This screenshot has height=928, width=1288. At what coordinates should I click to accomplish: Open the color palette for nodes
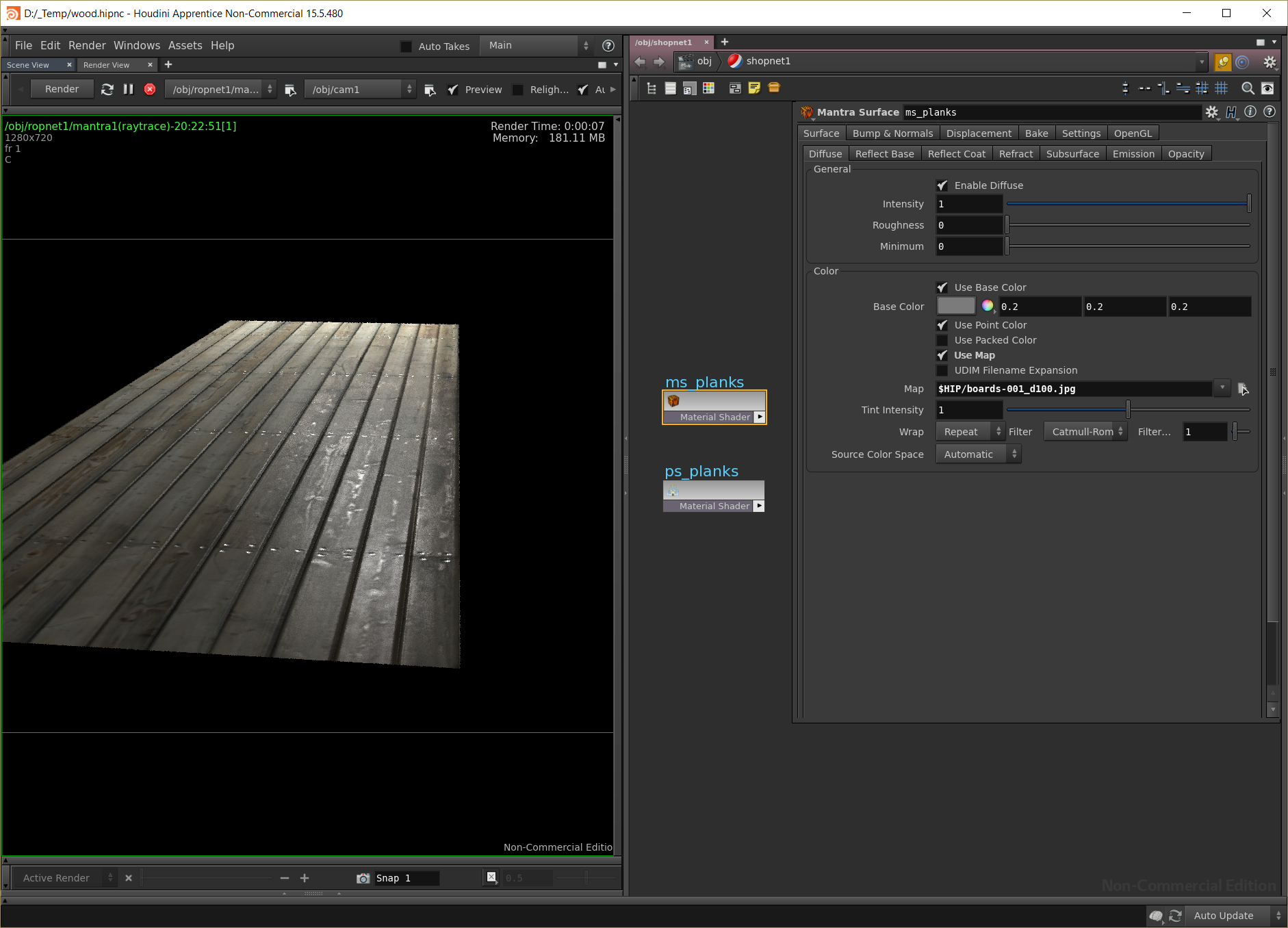click(x=708, y=88)
